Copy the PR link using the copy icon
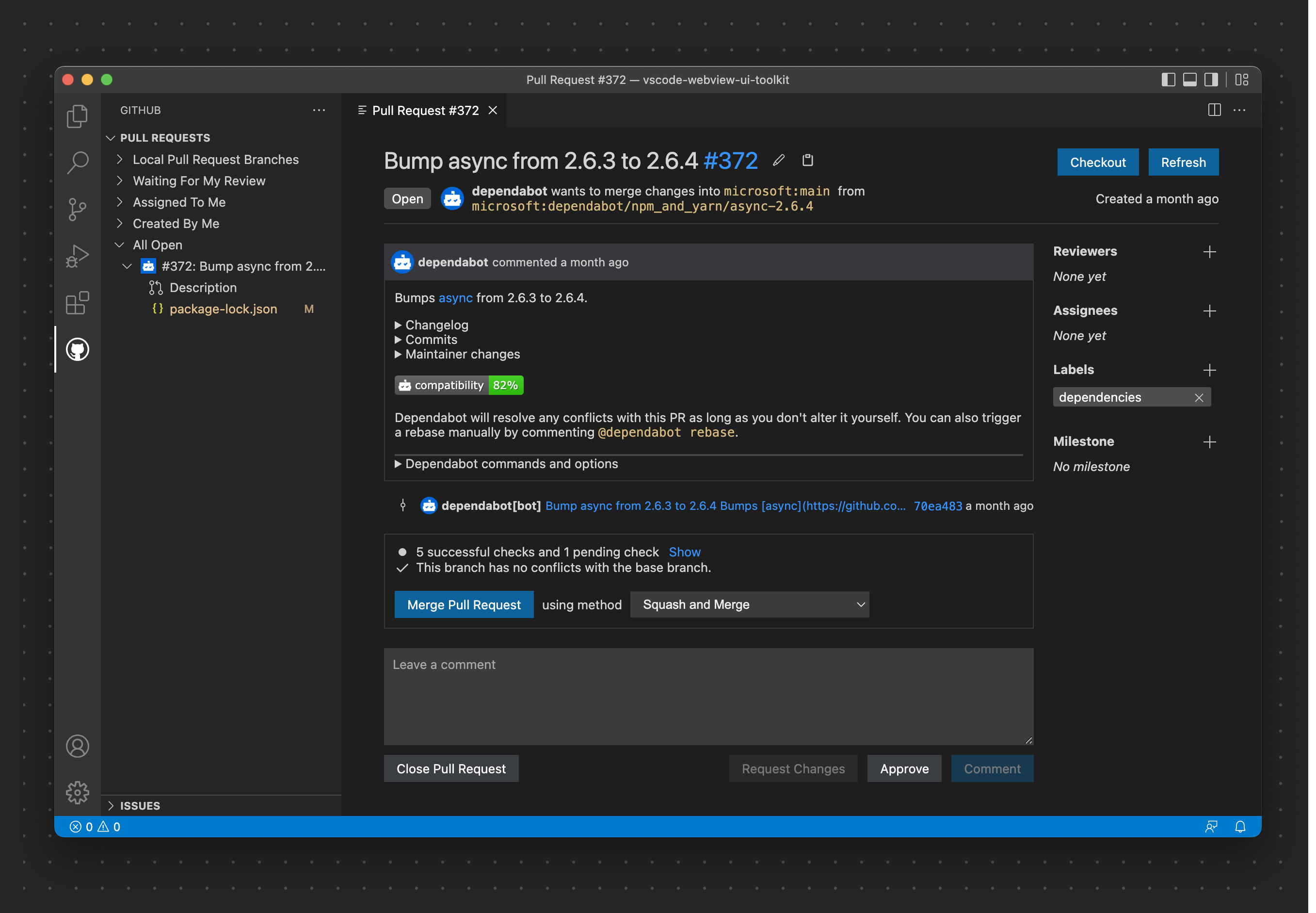This screenshot has width=1316, height=913. (808, 161)
